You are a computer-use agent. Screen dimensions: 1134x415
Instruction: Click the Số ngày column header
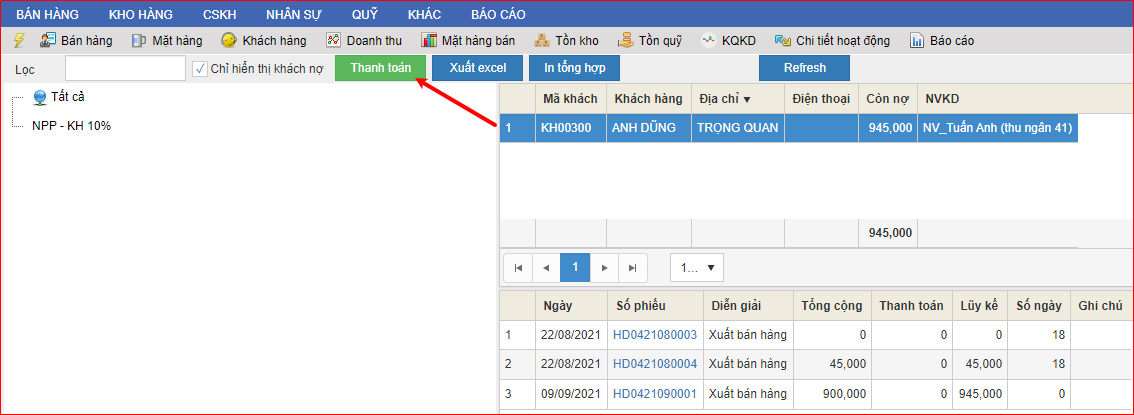[x=1039, y=306]
